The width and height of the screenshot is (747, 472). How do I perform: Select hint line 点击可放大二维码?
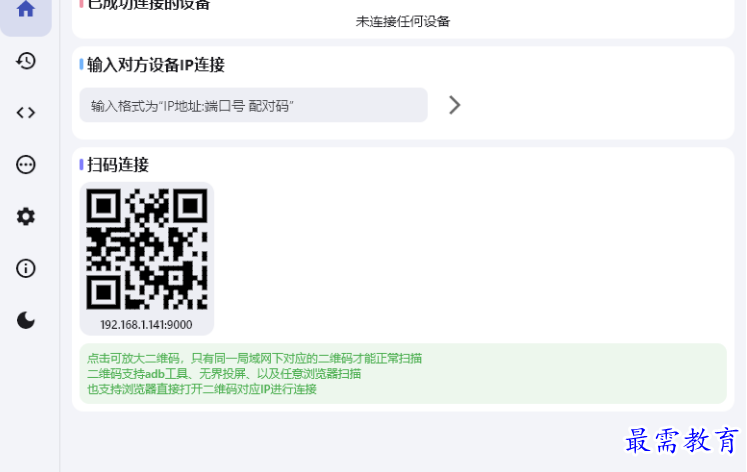254,359
